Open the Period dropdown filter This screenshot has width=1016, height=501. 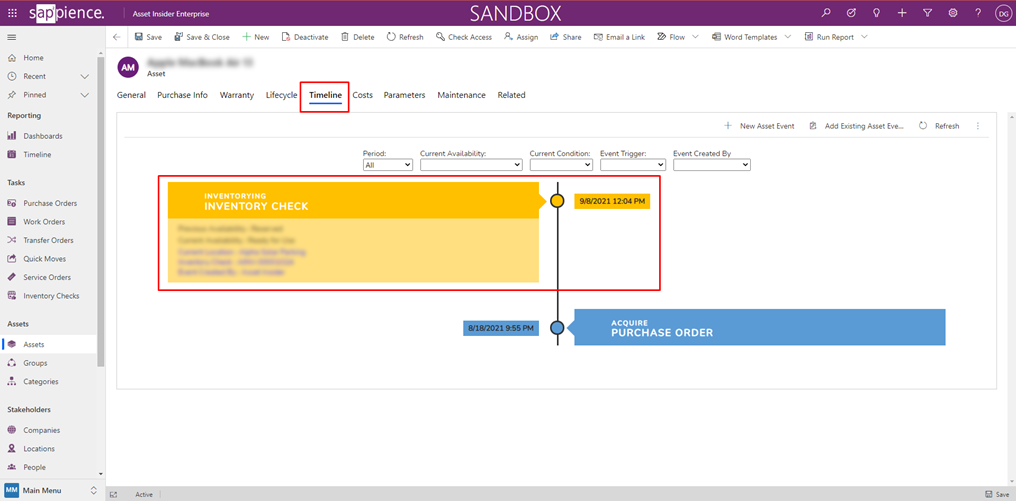pyautogui.click(x=388, y=165)
